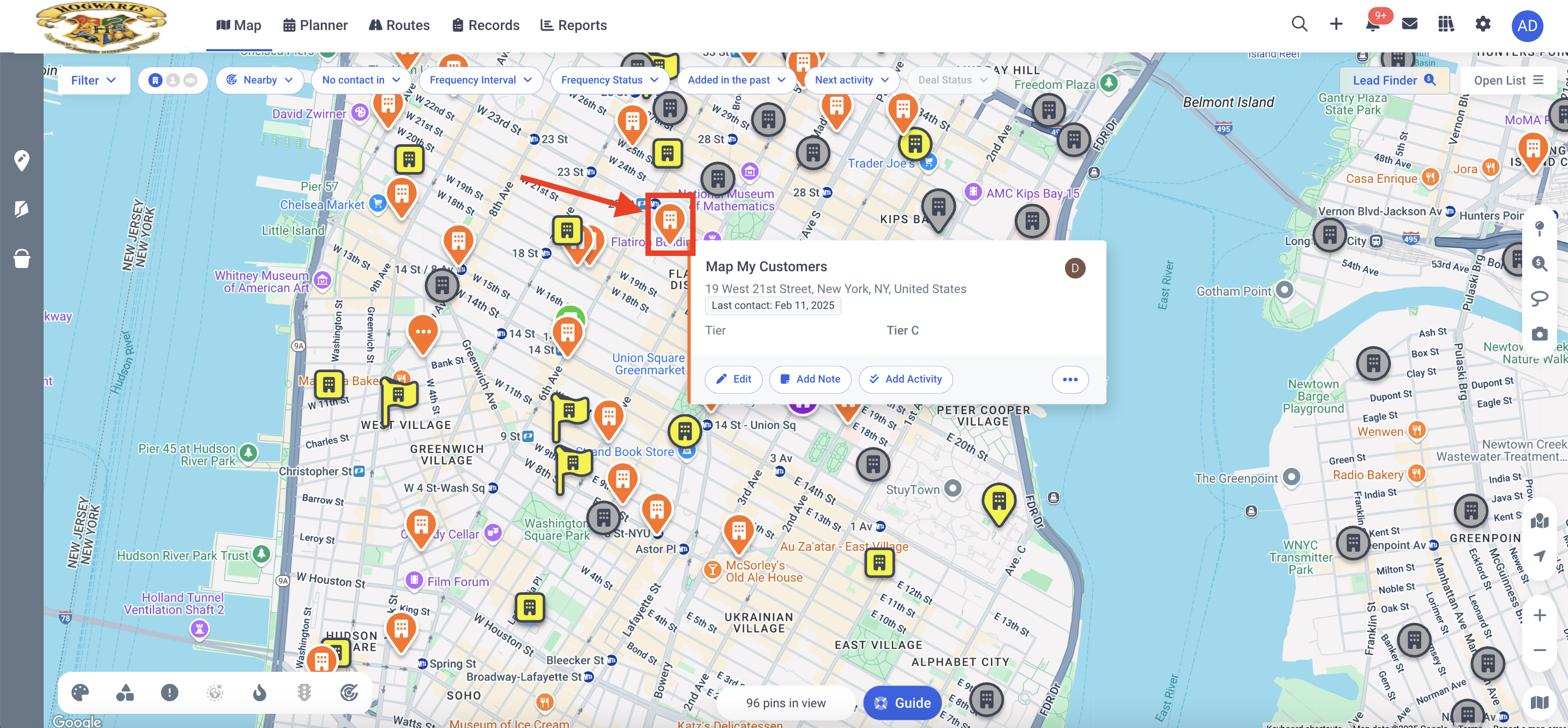Click the map pin layers icon on right

(x=1539, y=521)
